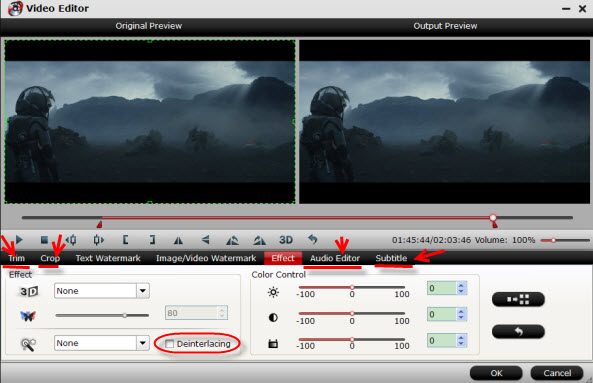Open the 3D effect None dropdown
The image size is (593, 383).
point(143,291)
